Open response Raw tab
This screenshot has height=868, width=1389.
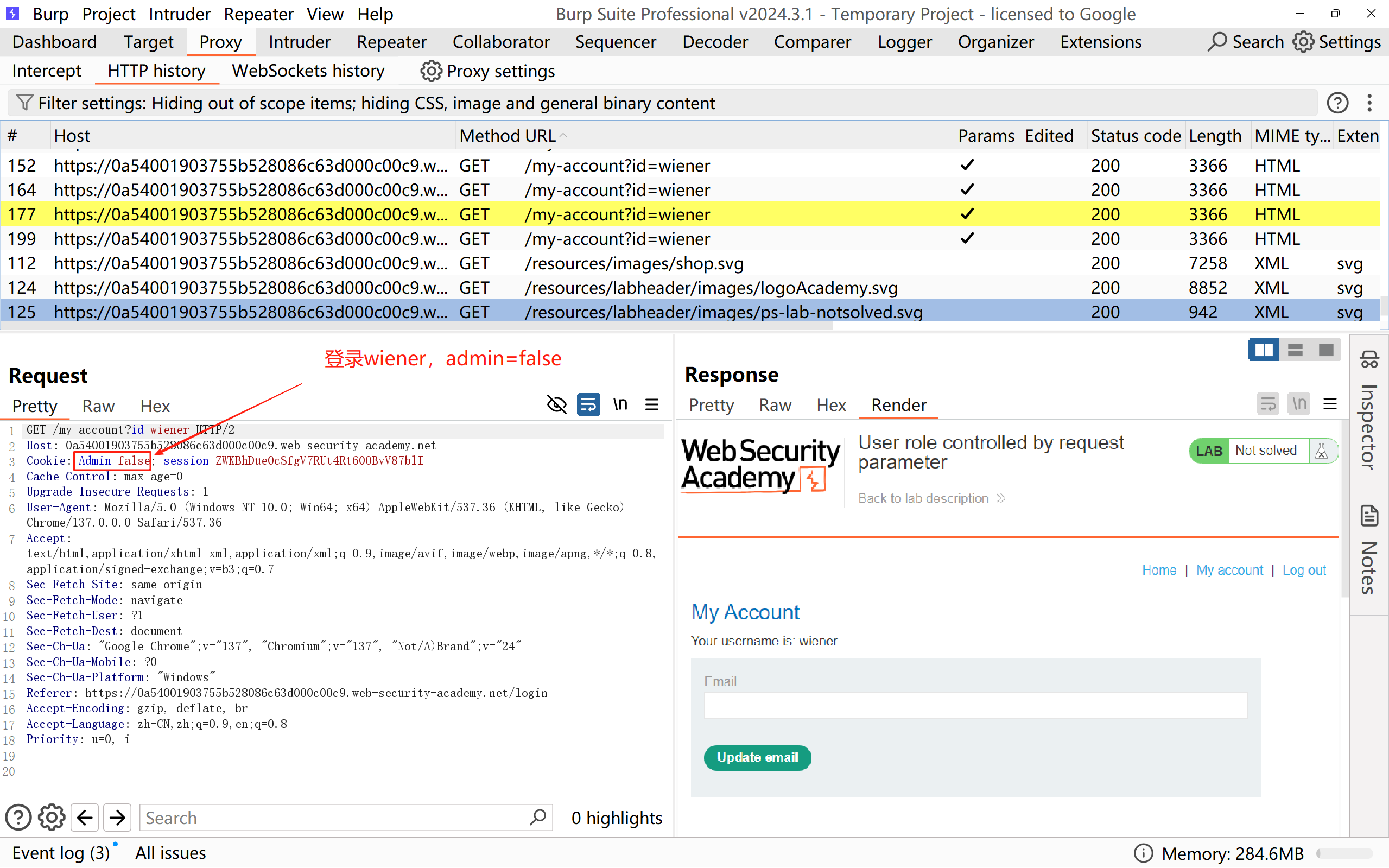[775, 406]
